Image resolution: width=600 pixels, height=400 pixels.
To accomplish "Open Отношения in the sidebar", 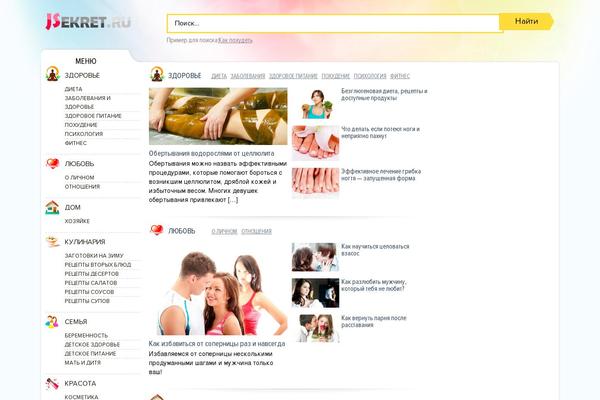I will (x=82, y=186).
